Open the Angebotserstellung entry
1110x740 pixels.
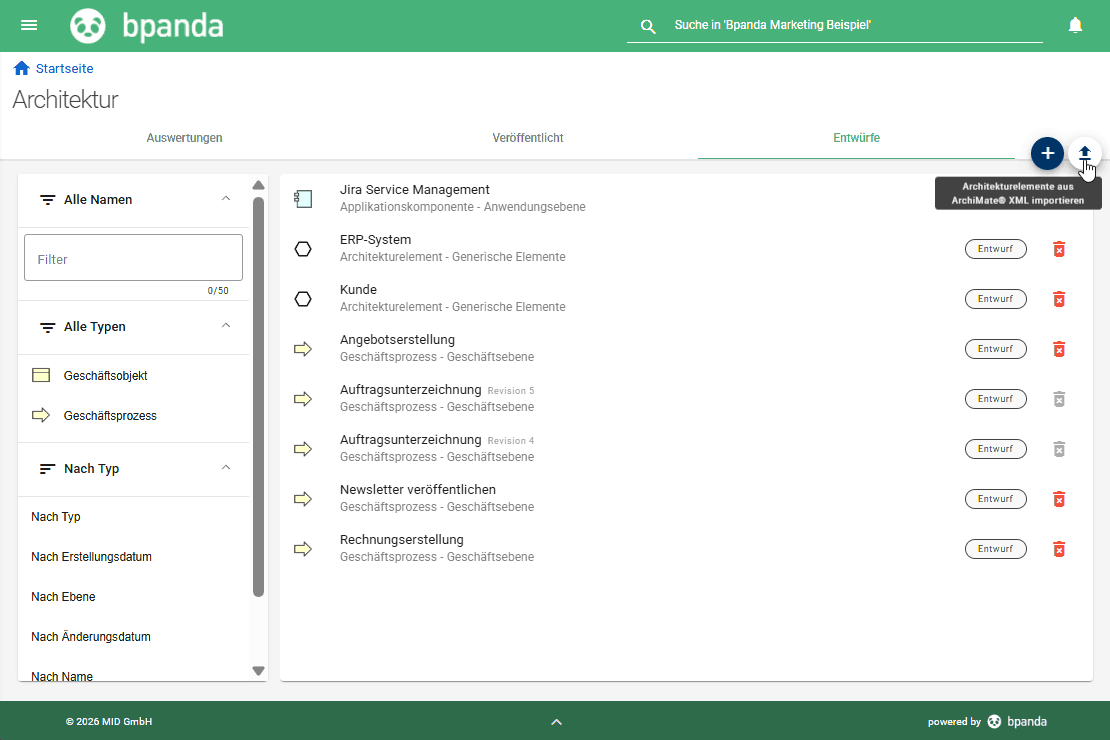coord(686,349)
